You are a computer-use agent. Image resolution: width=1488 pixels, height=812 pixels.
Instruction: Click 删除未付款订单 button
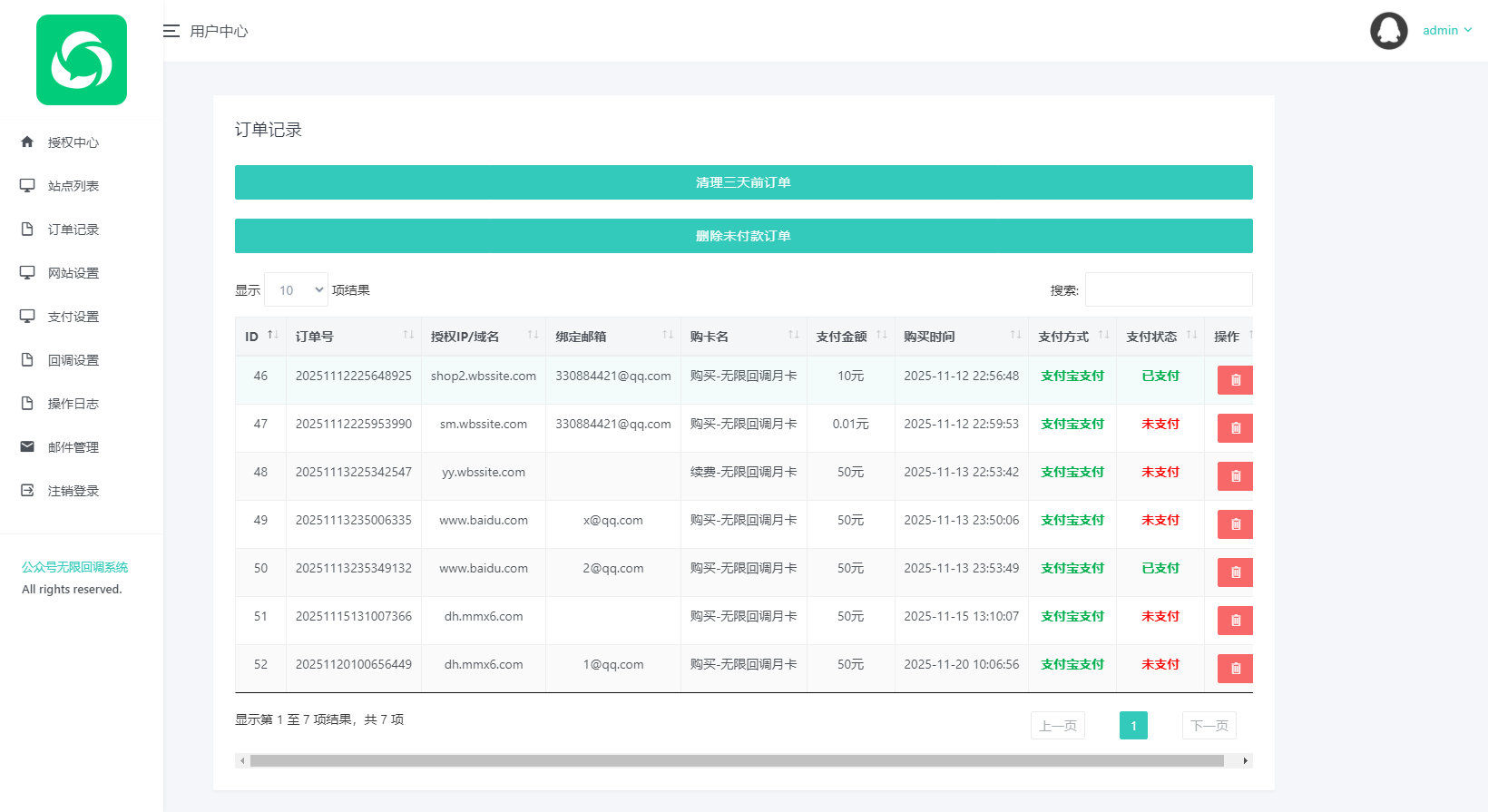coord(743,236)
